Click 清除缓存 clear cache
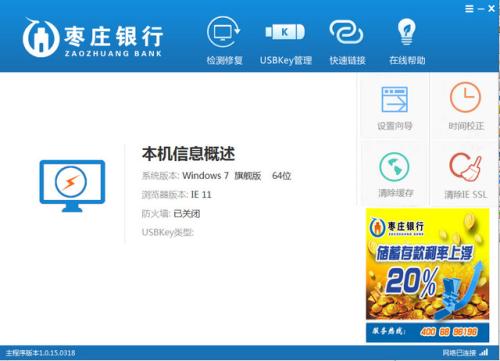This screenshot has height=361, width=500. (x=395, y=174)
